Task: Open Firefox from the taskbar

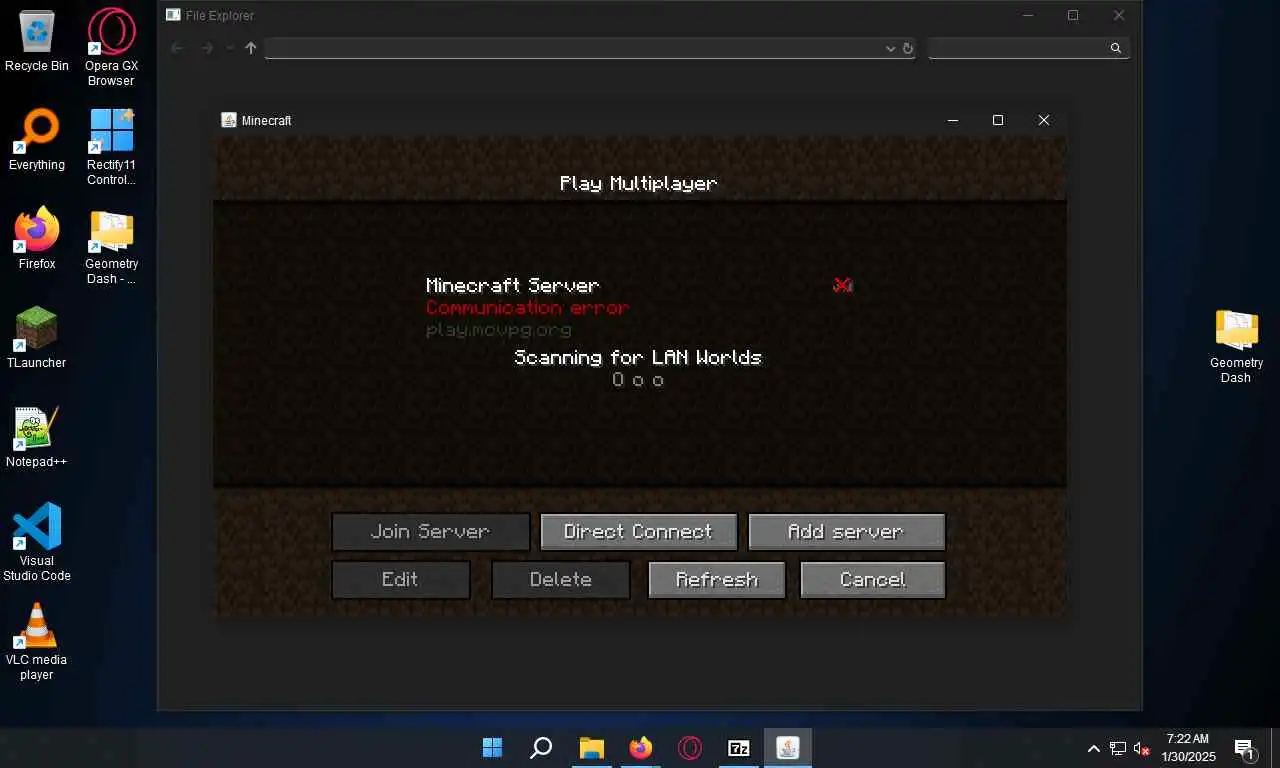Action: click(640, 748)
